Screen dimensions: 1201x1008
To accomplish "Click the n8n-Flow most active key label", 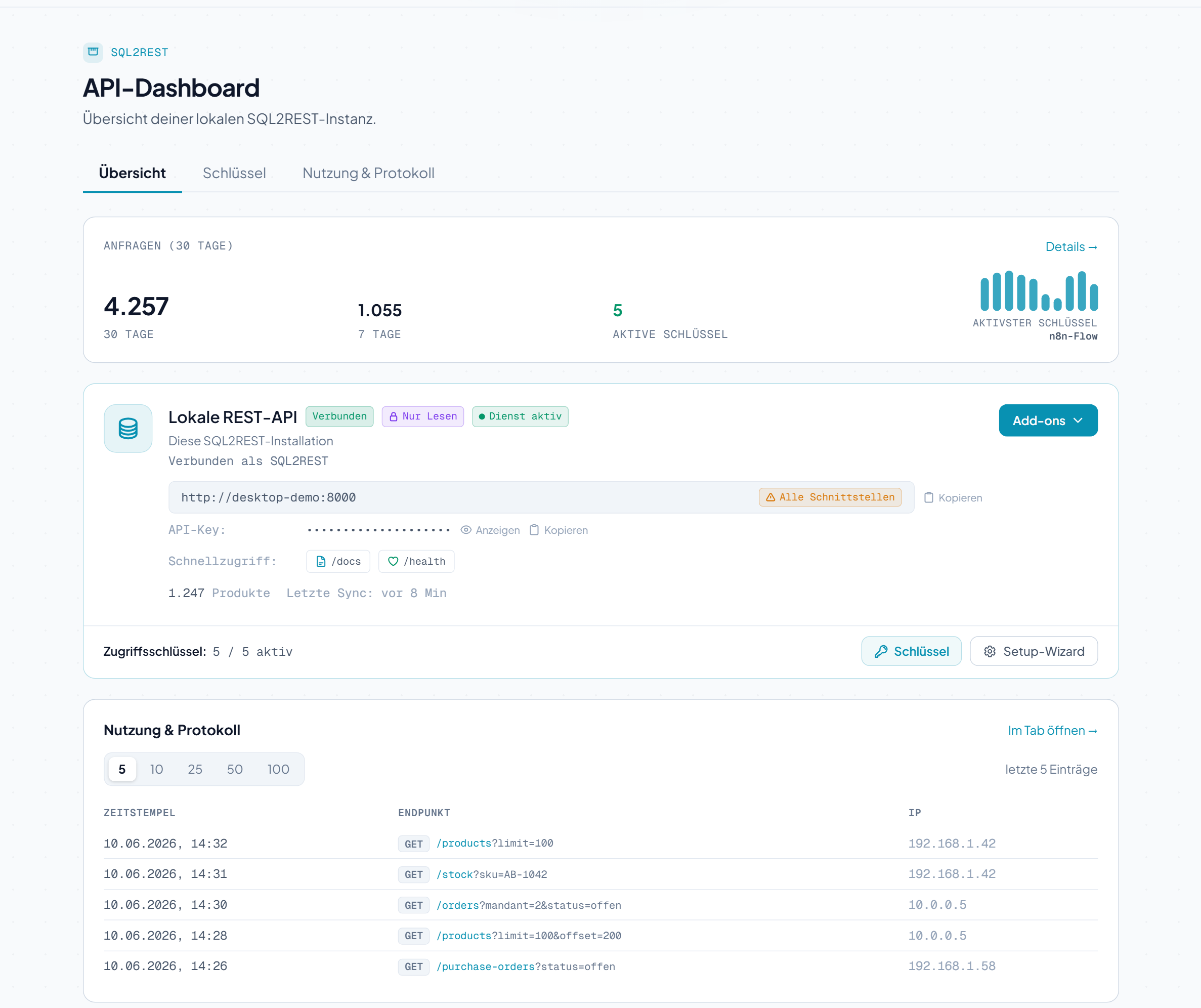I will (x=1073, y=337).
